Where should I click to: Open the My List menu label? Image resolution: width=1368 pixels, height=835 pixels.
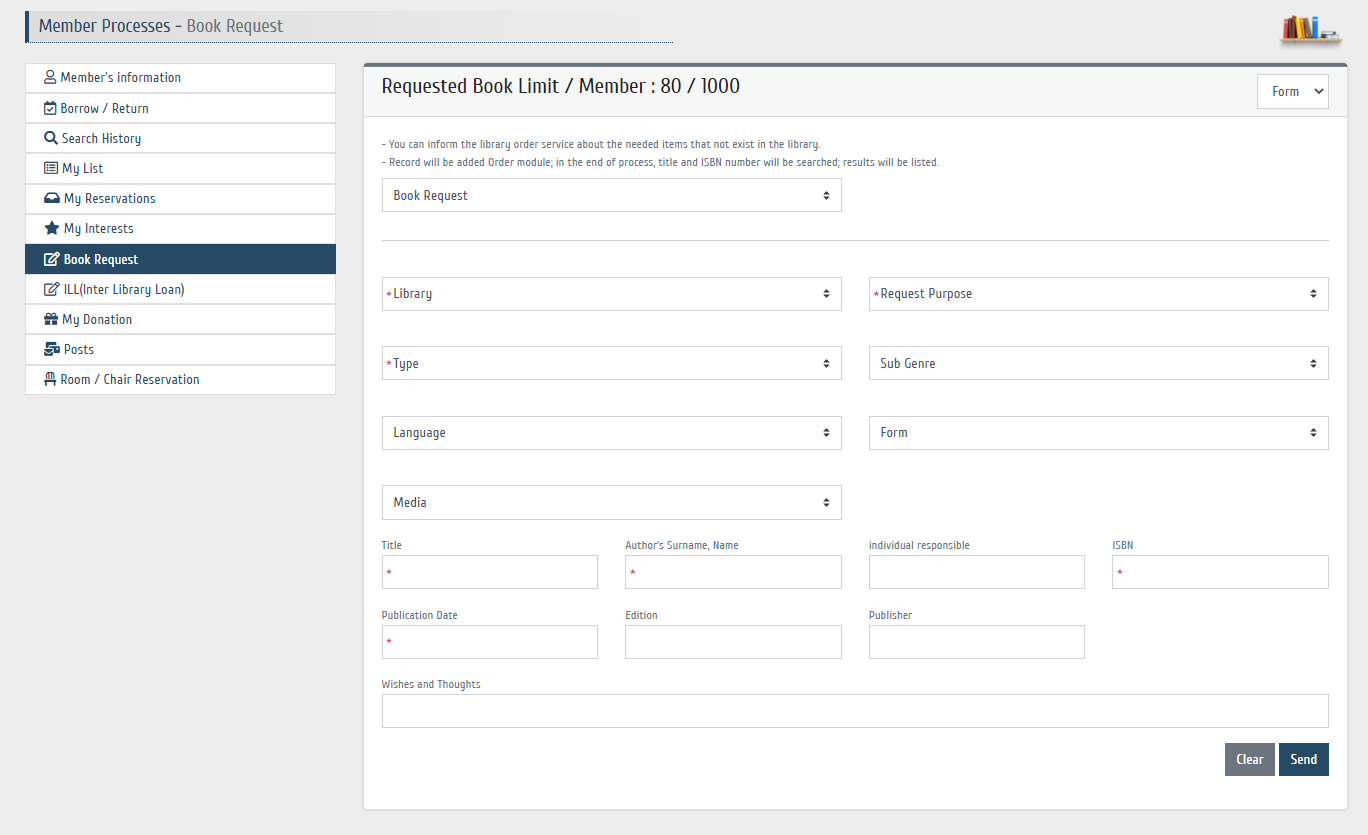coord(82,168)
